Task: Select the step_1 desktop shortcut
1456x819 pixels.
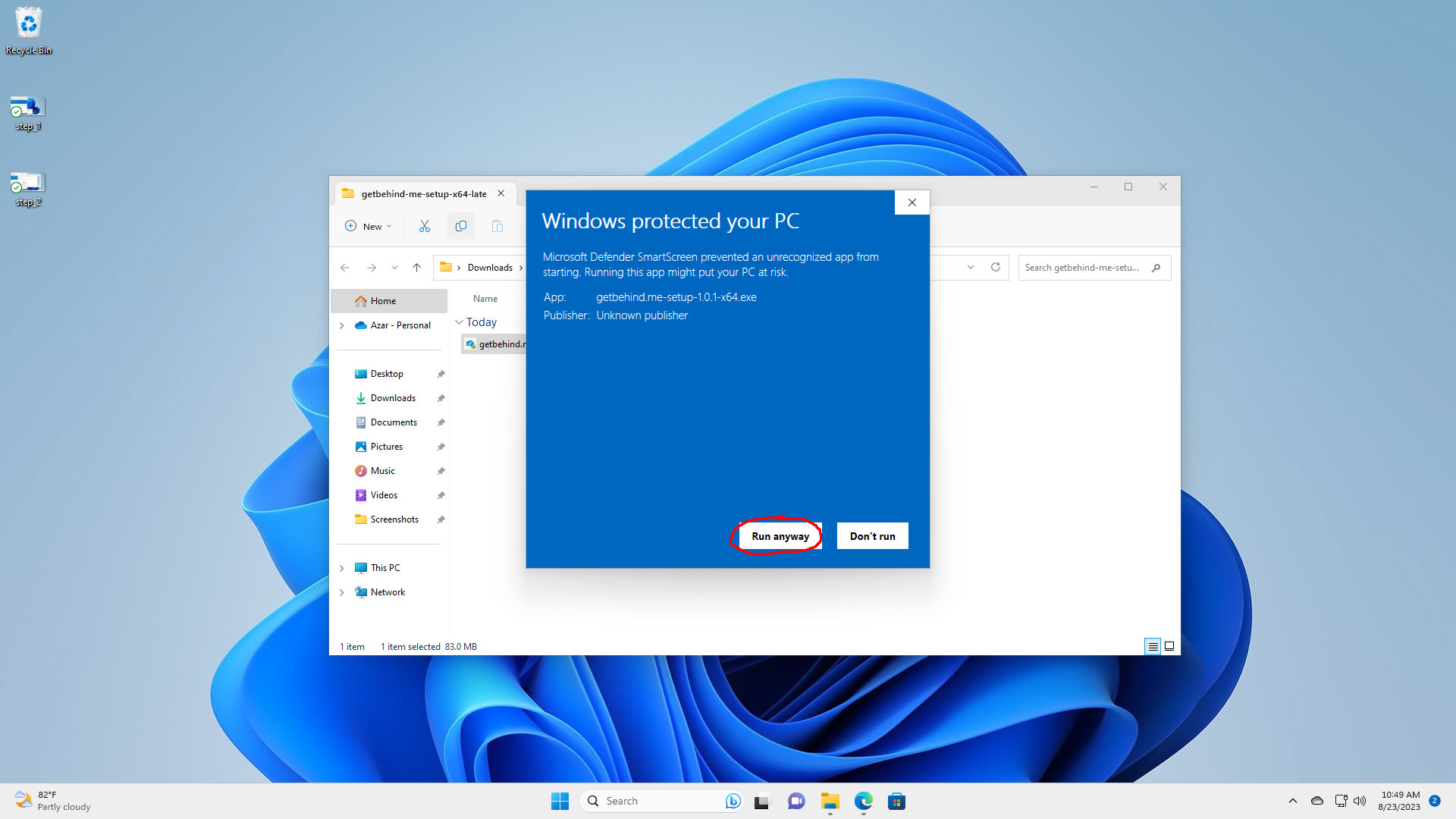Action: (x=28, y=114)
